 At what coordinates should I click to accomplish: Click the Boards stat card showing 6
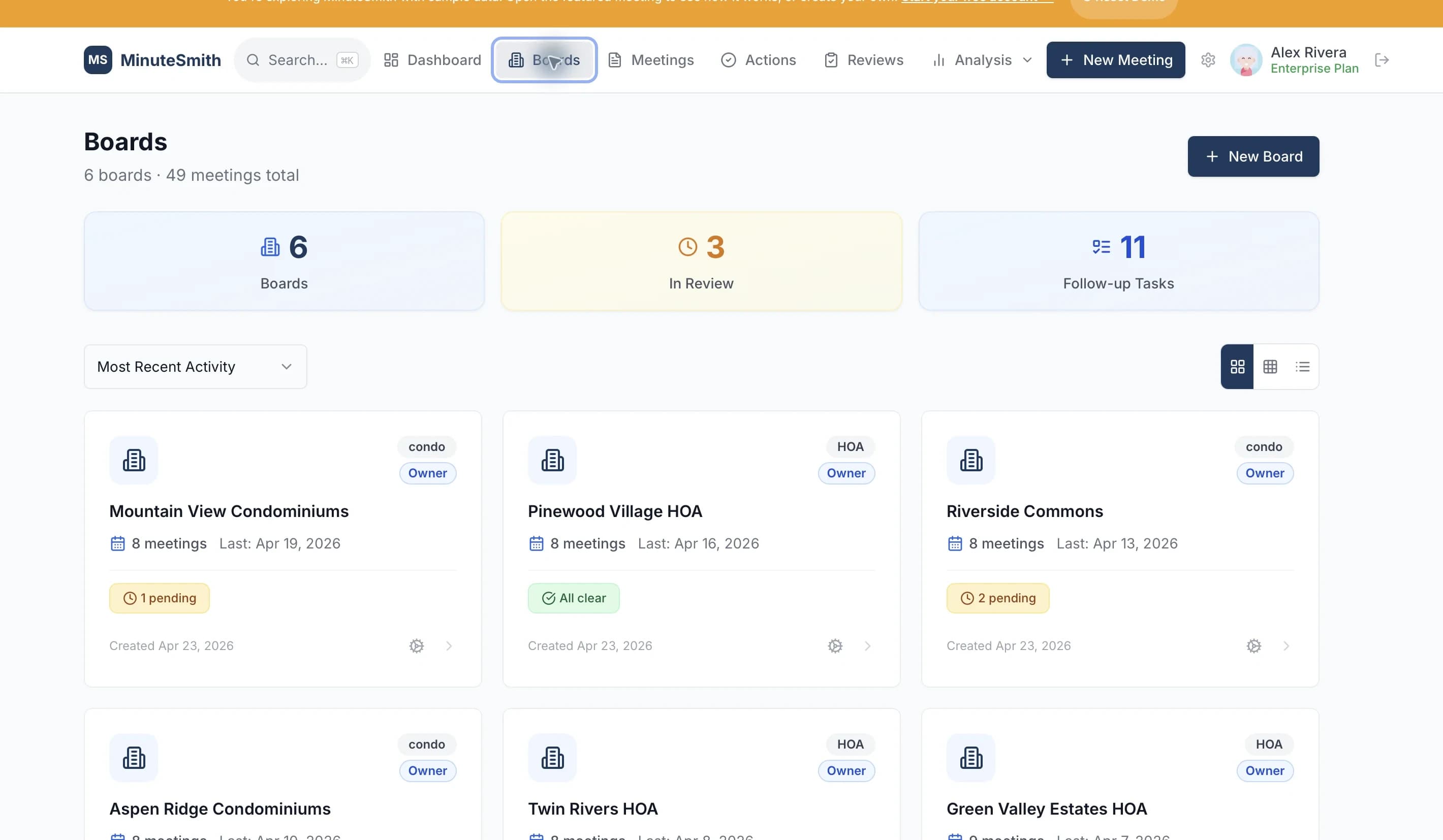coord(284,261)
